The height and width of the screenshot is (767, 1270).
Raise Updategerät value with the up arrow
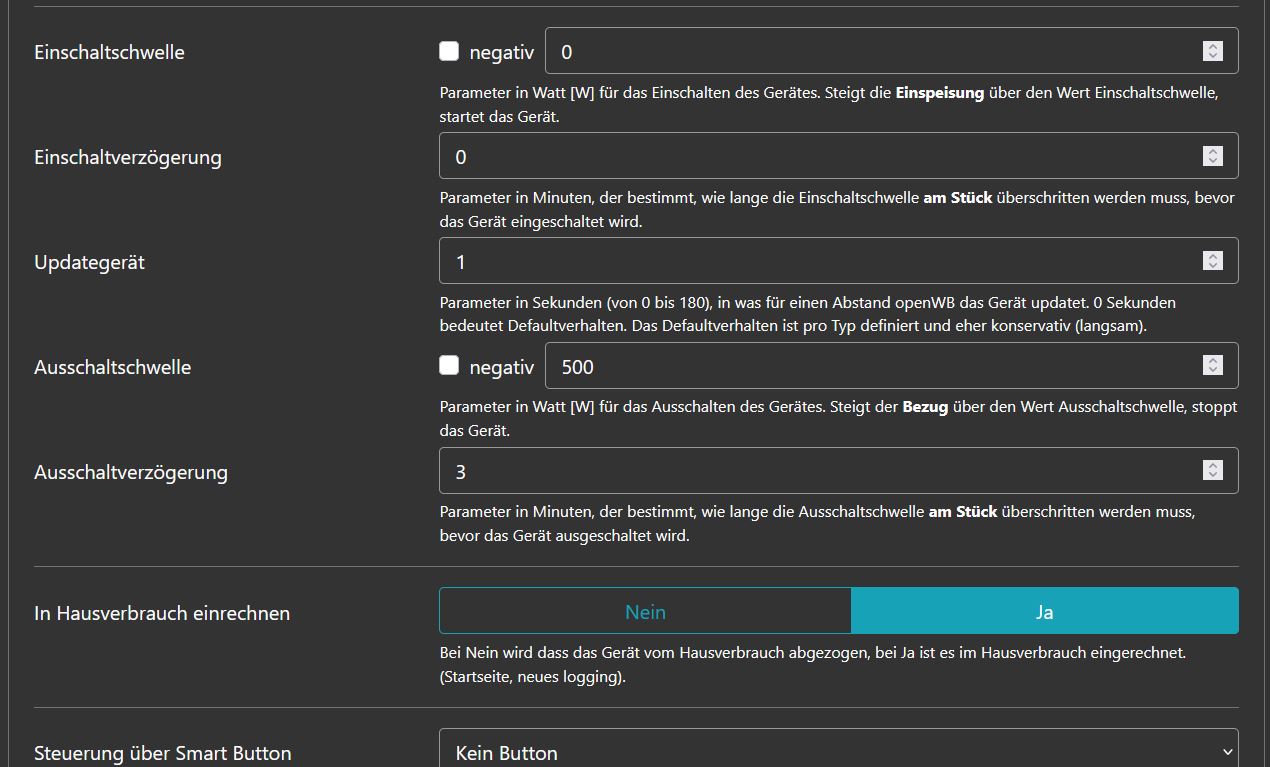(x=1213, y=256)
